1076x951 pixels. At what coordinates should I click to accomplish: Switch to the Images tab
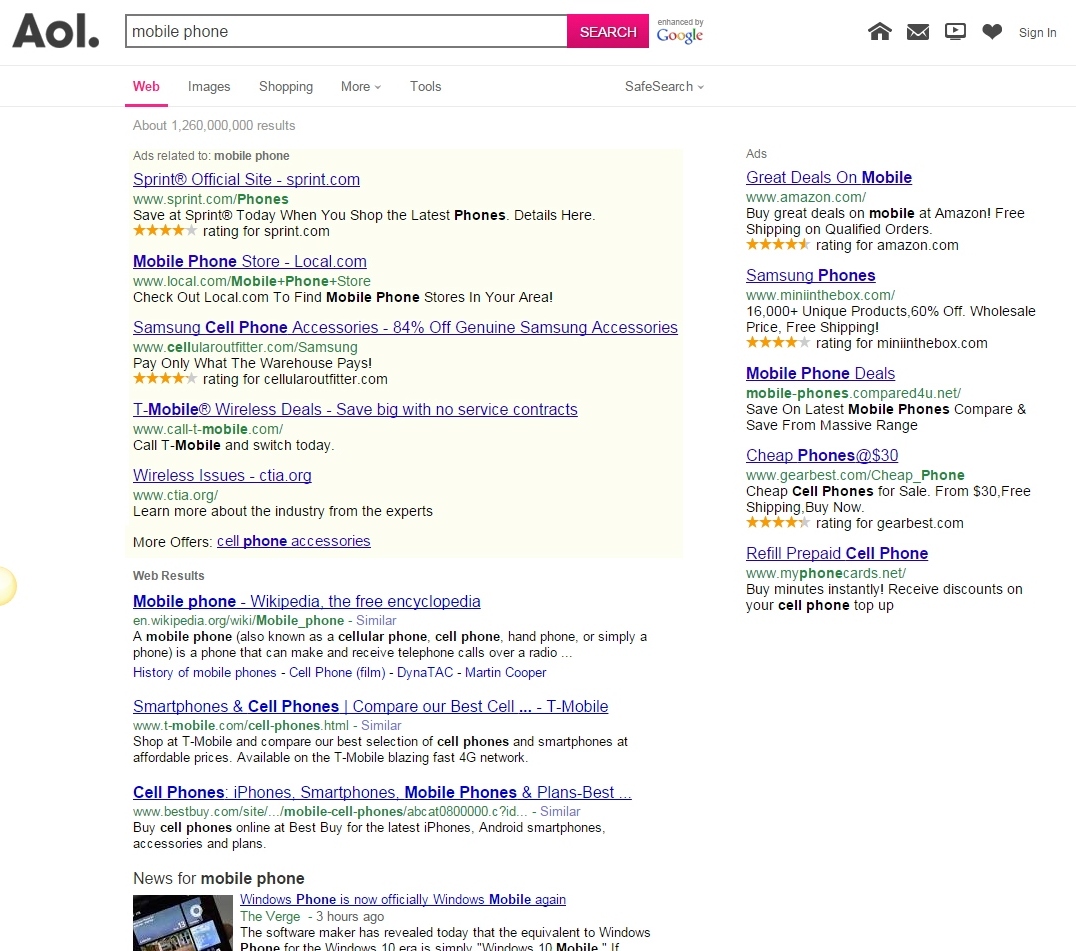pos(209,86)
